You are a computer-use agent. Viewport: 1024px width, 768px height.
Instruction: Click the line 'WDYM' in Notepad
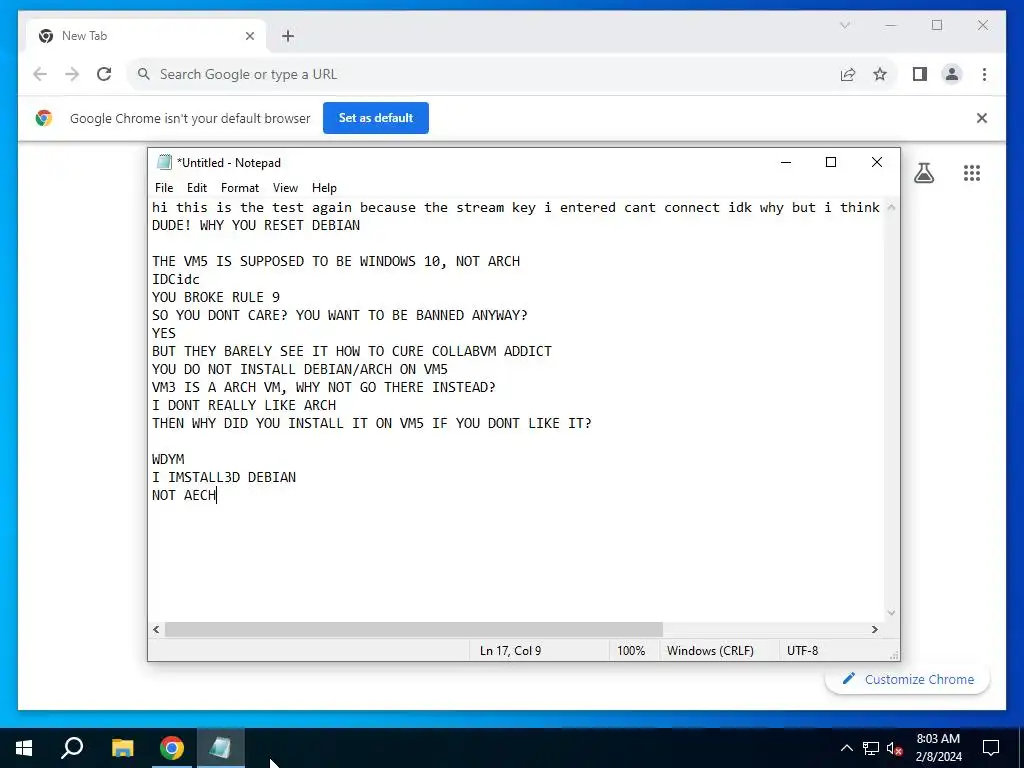pos(168,459)
